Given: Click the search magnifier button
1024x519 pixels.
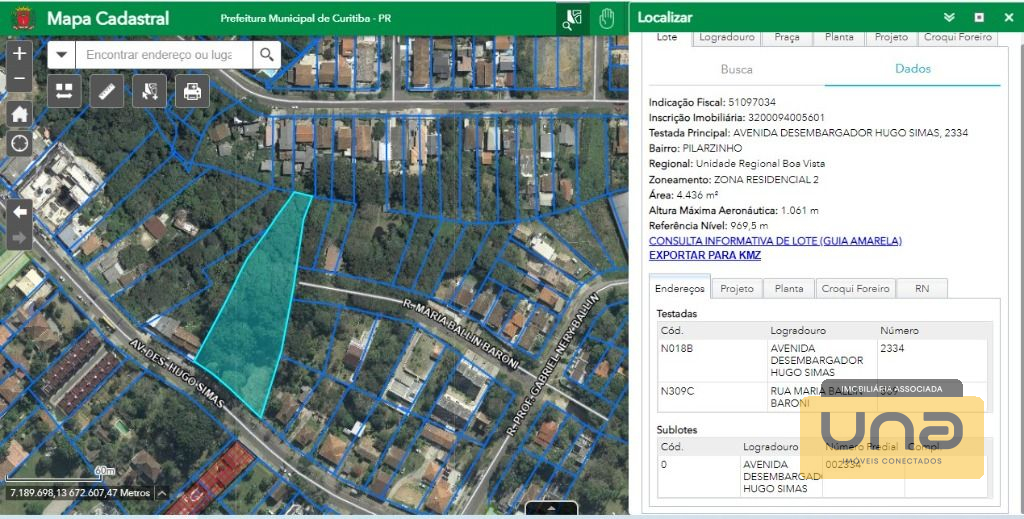Looking at the screenshot, I should pos(267,55).
